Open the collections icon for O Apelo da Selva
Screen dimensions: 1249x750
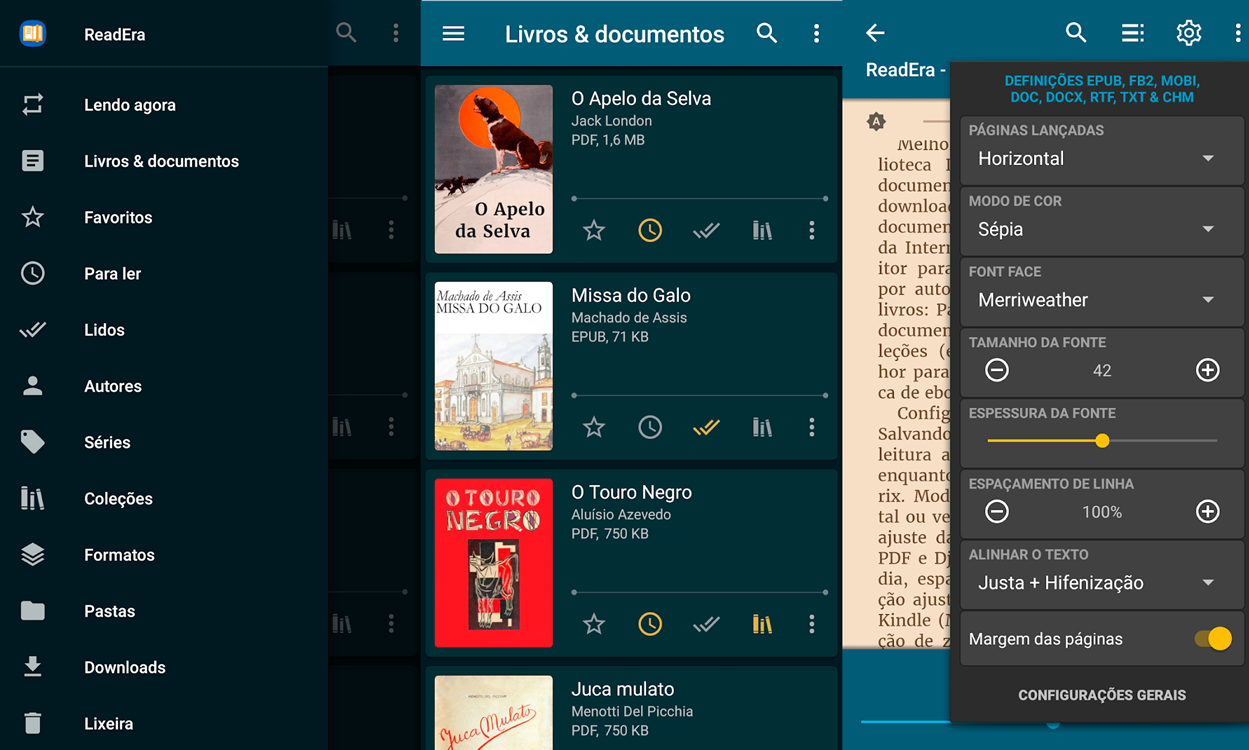(x=762, y=231)
